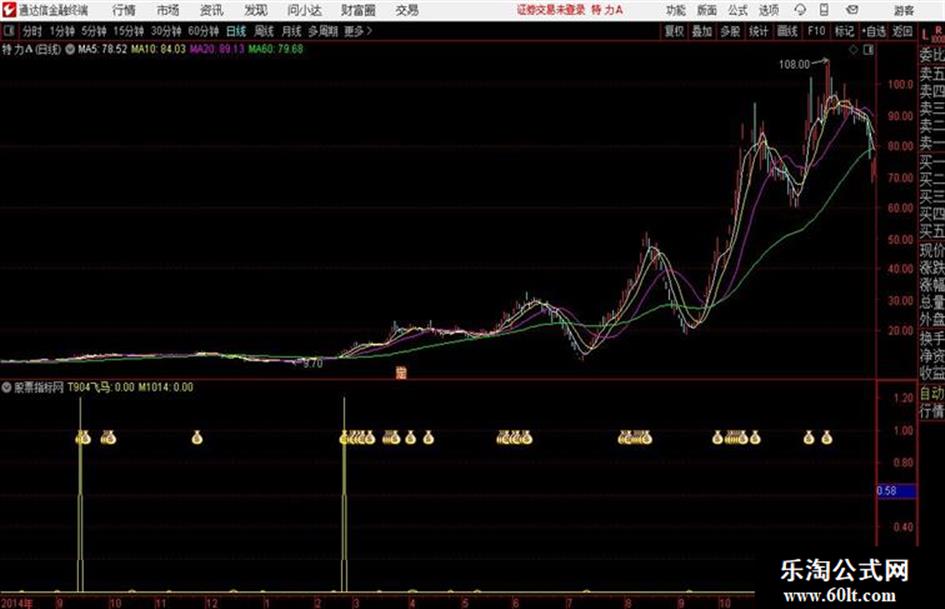Image resolution: width=945 pixels, height=609 pixels.
Task: Click the 标记 mark button
Action: click(844, 31)
